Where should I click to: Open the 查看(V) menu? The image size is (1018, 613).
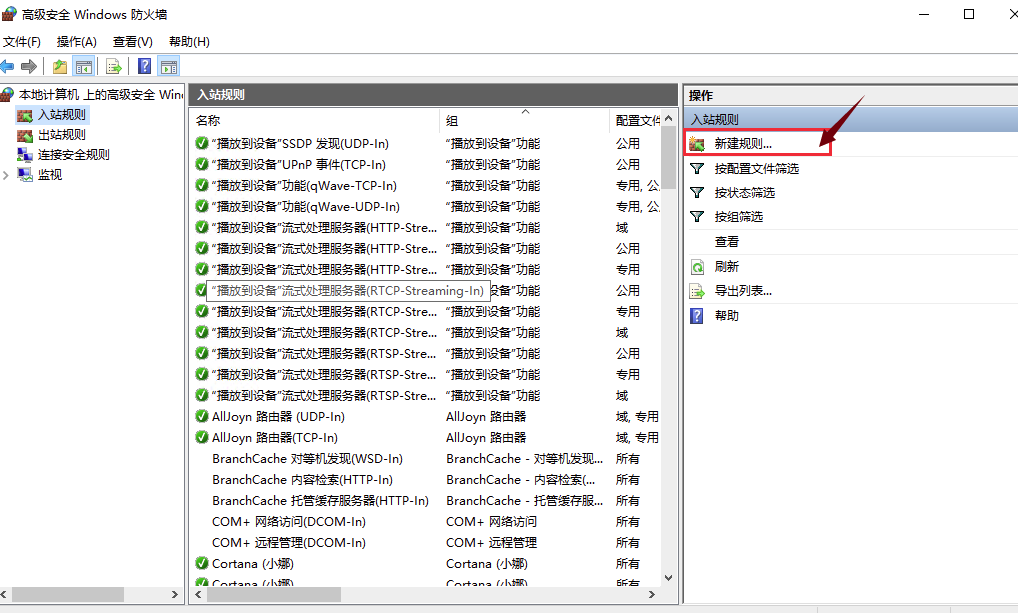133,42
